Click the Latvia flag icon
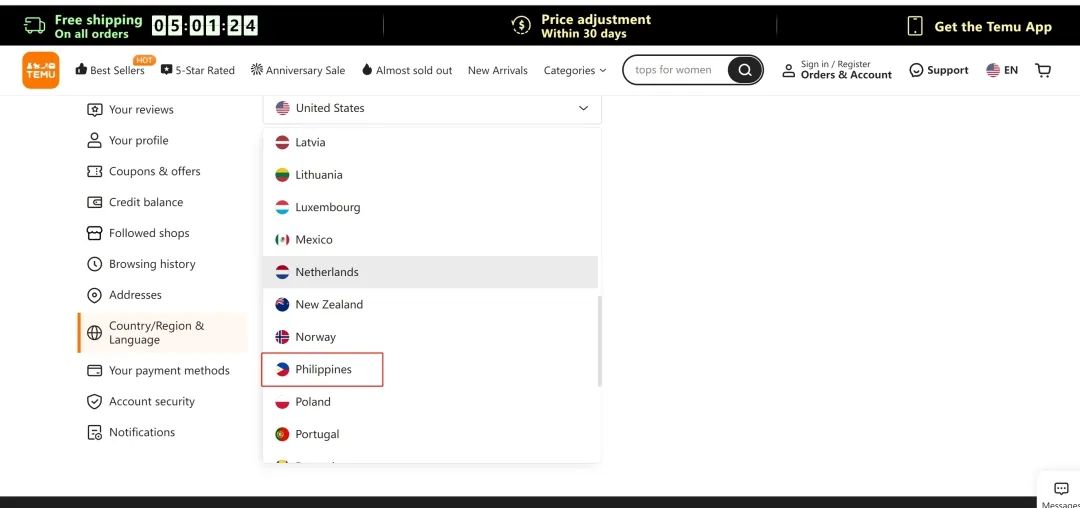Image resolution: width=1080 pixels, height=508 pixels. (282, 142)
